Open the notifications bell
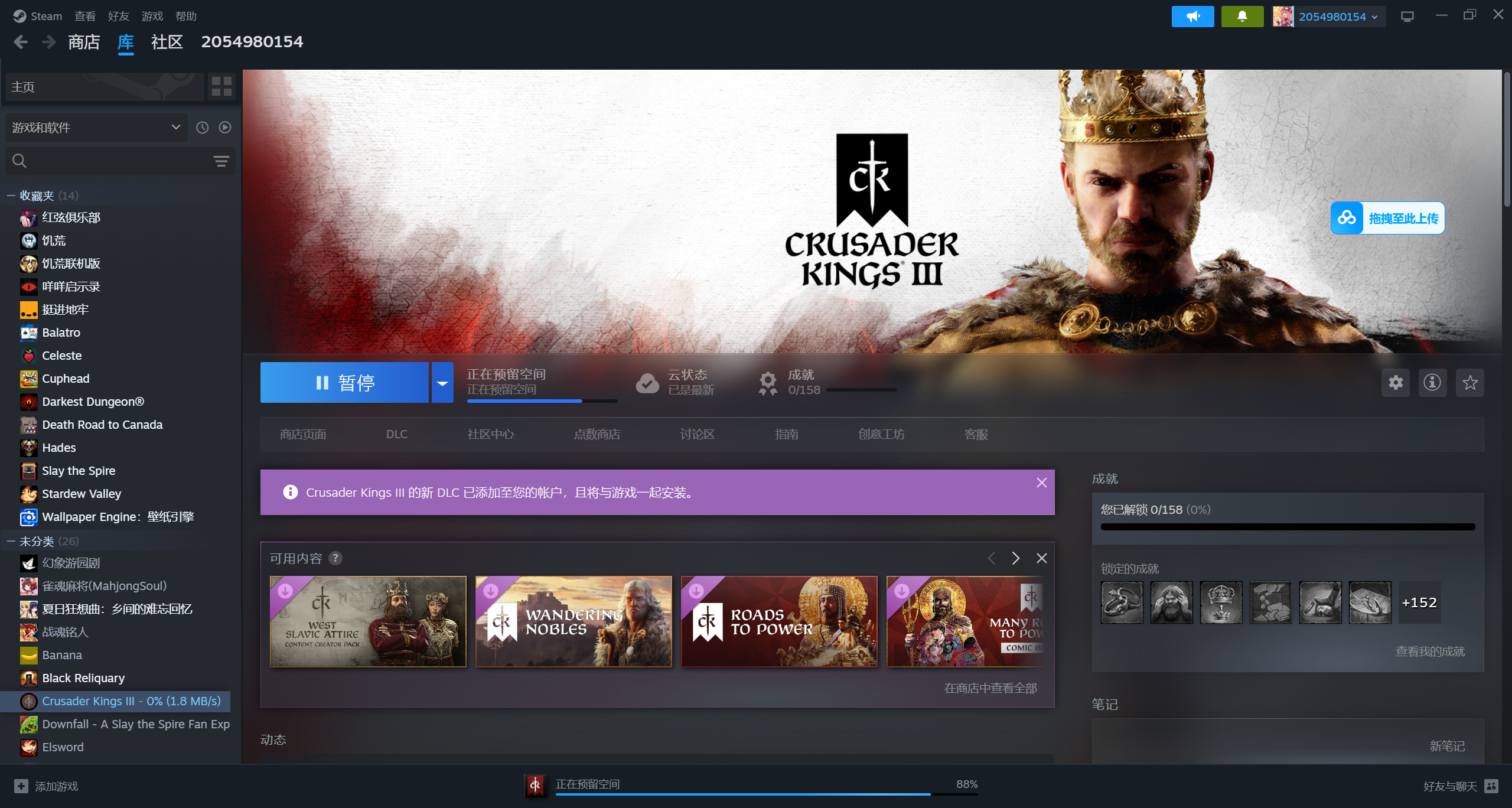This screenshot has height=808, width=1512. coord(1242,17)
